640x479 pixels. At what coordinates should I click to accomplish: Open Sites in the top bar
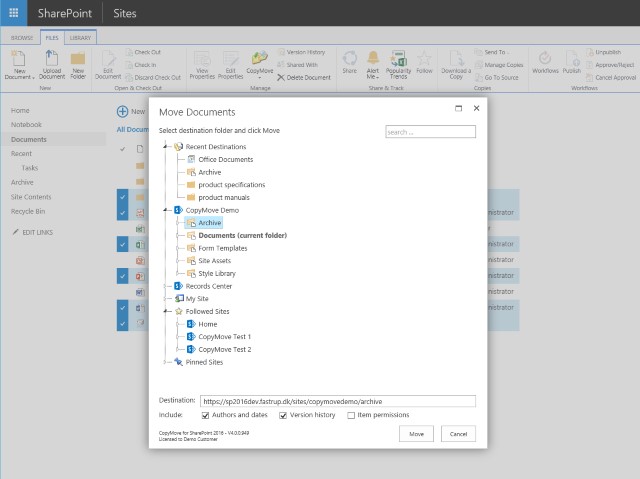point(124,13)
